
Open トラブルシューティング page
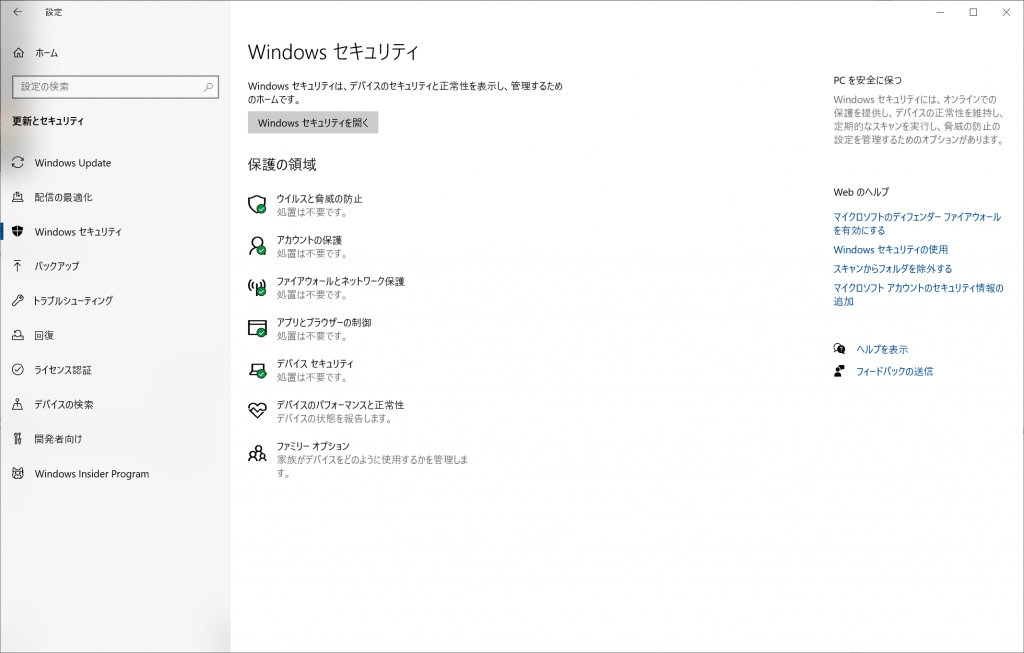pos(73,300)
